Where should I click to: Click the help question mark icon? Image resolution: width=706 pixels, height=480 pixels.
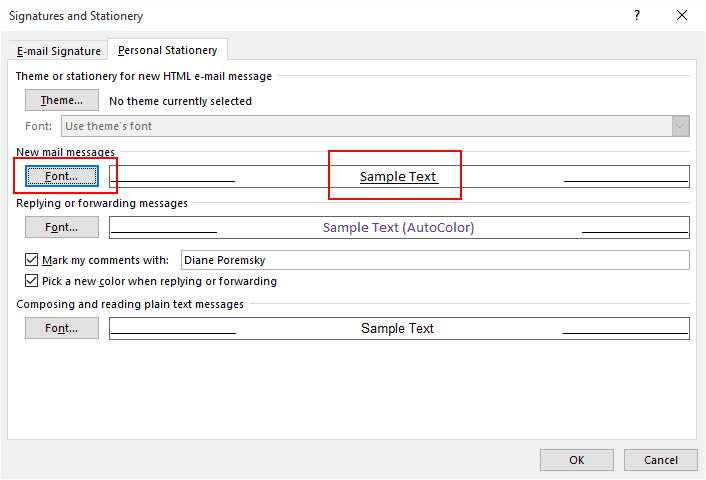click(x=637, y=15)
